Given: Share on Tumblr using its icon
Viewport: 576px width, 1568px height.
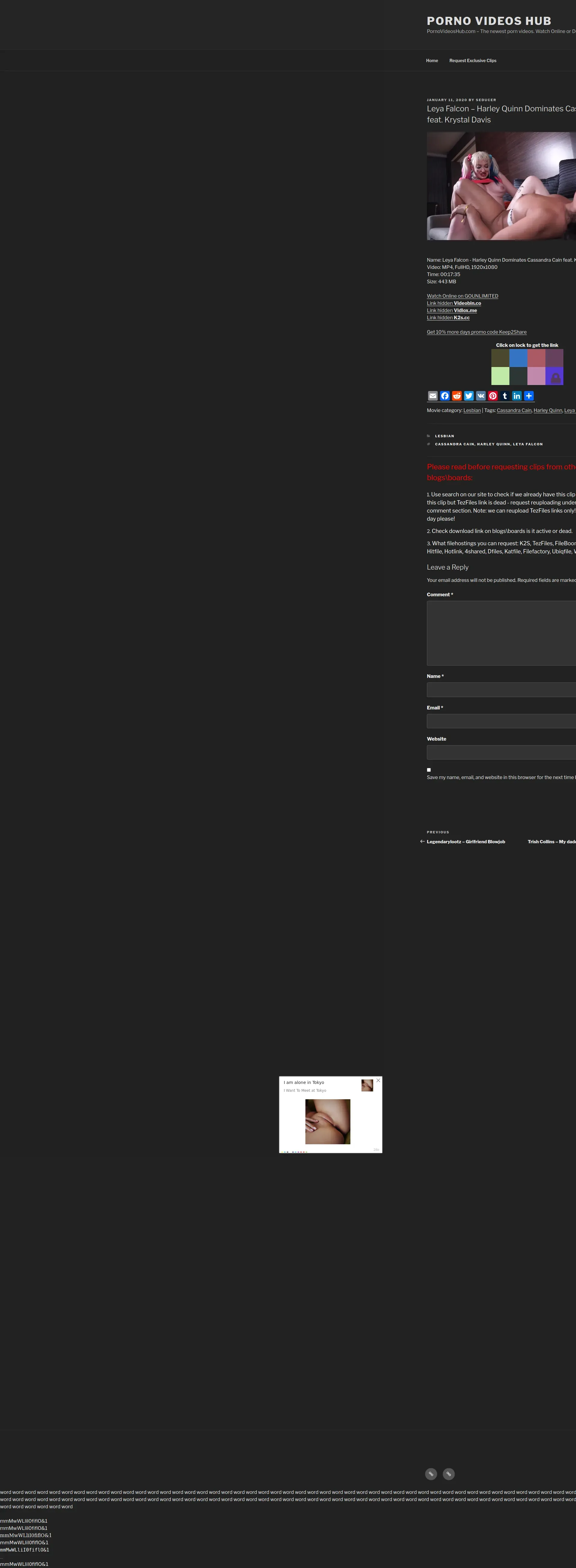Looking at the screenshot, I should click(x=505, y=396).
